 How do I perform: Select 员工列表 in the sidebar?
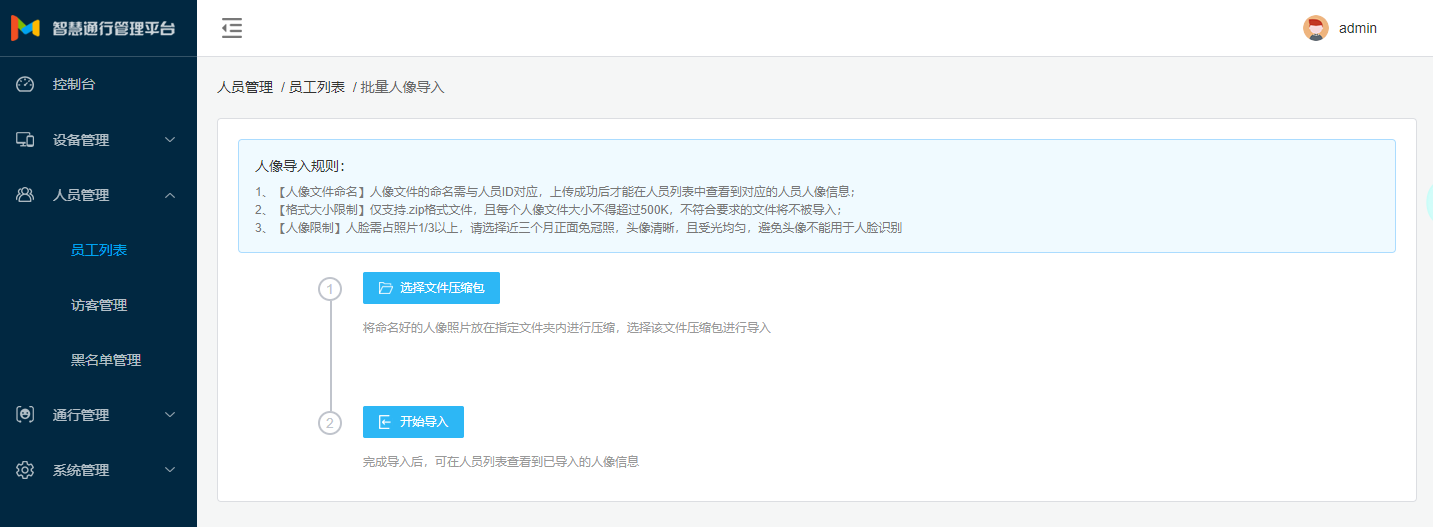pos(98,250)
